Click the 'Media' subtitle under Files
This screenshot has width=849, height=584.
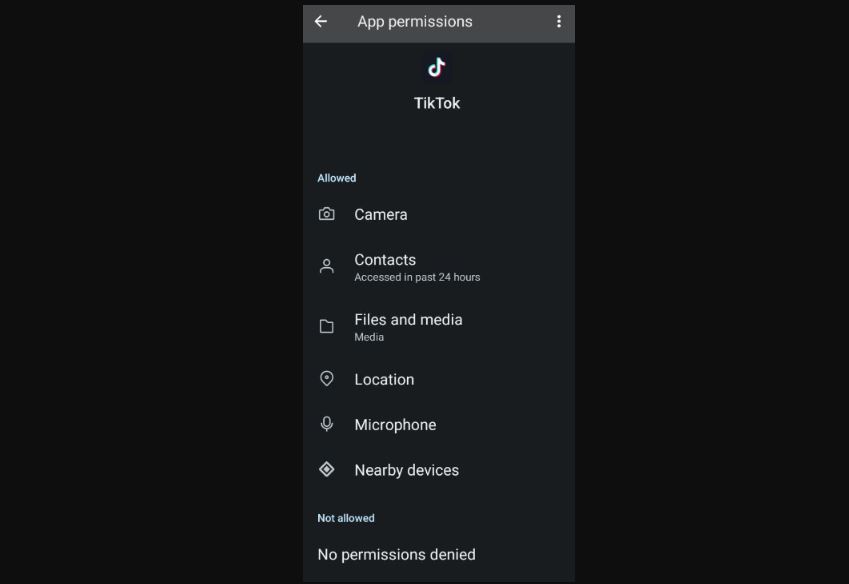pos(369,337)
